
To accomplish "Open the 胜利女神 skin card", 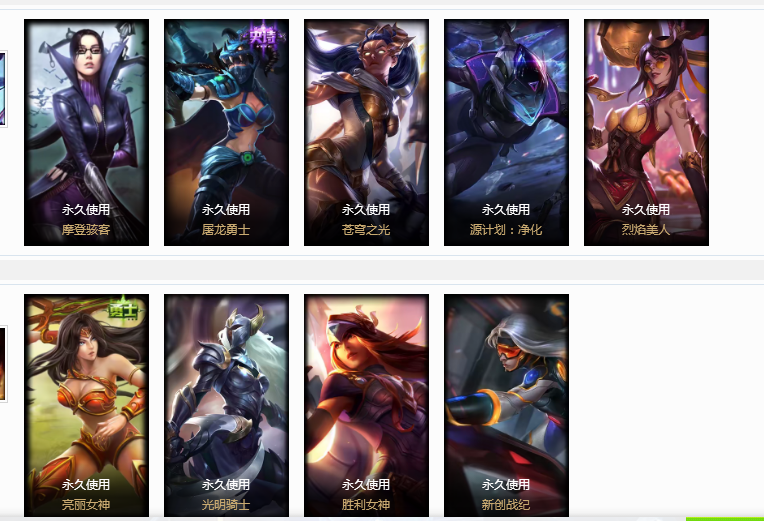I will pyautogui.click(x=366, y=405).
